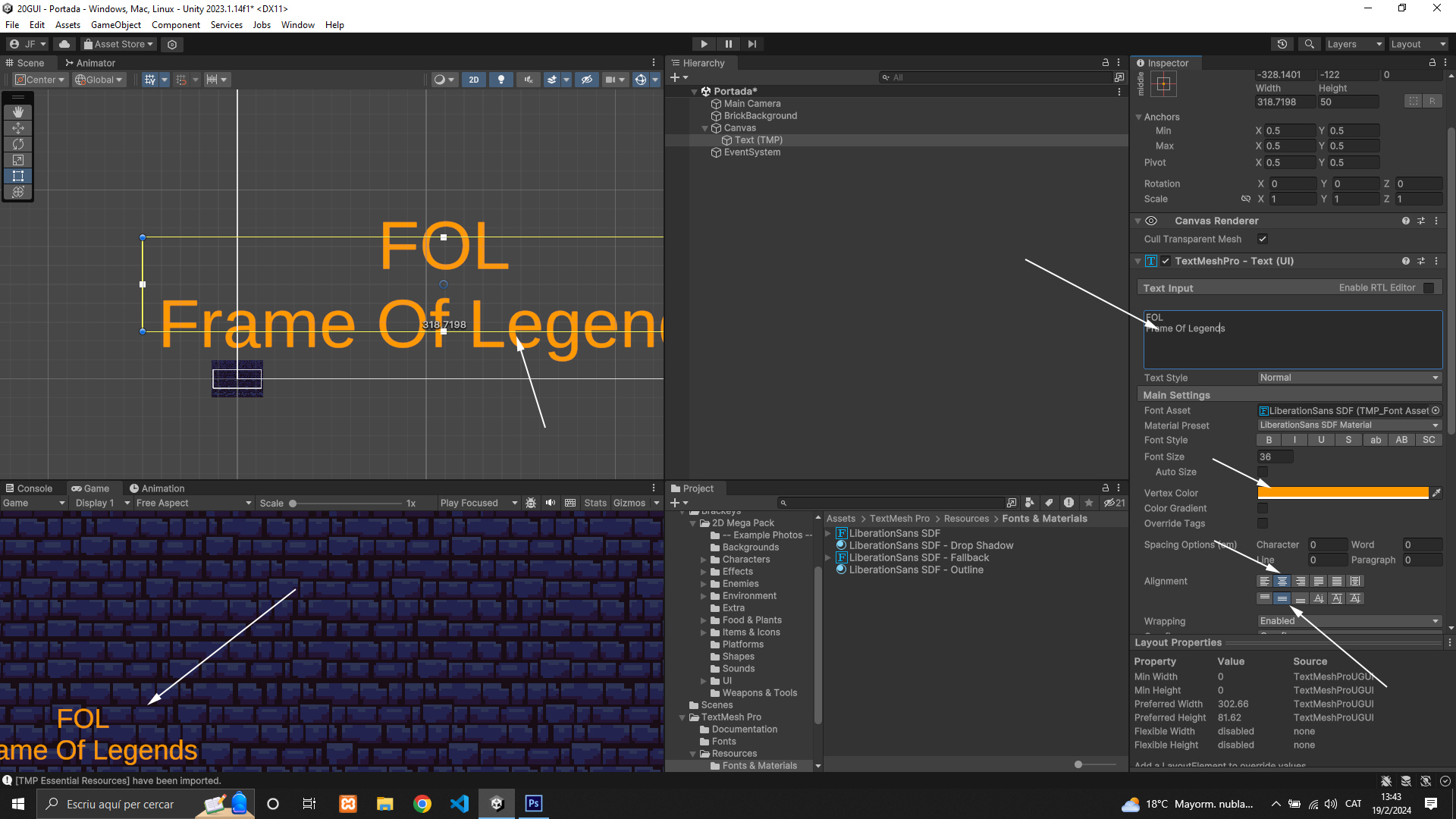1456x819 pixels.
Task: Open the Undo History icon
Action: point(1282,44)
